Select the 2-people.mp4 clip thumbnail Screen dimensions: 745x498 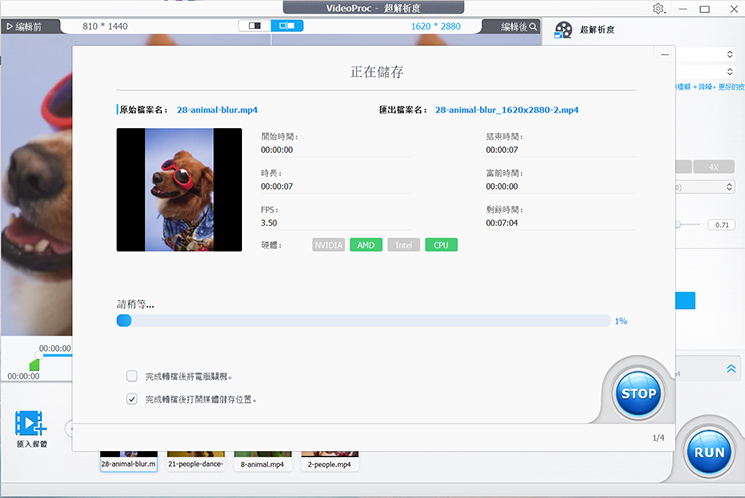click(330, 461)
